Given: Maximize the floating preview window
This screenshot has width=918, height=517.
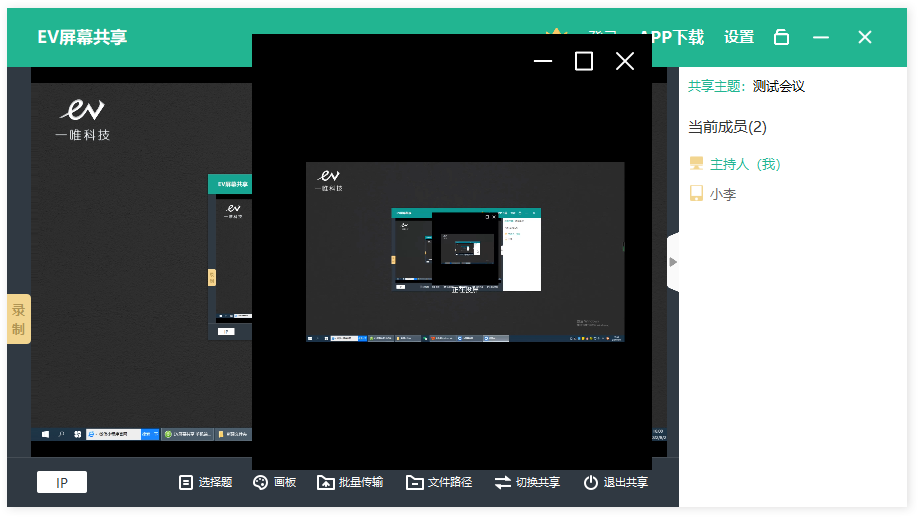Looking at the screenshot, I should [x=584, y=62].
